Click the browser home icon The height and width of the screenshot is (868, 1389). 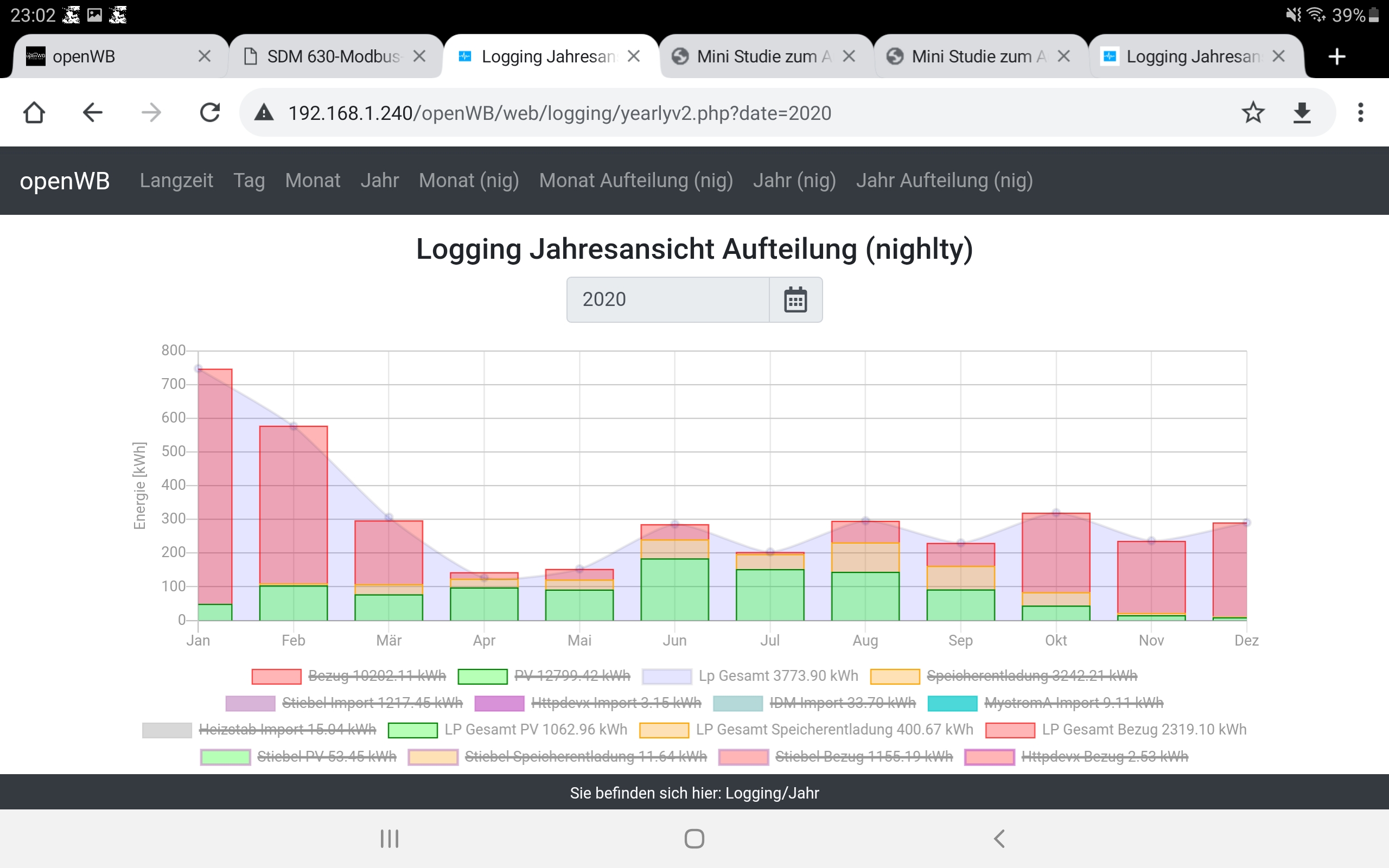[x=34, y=112]
